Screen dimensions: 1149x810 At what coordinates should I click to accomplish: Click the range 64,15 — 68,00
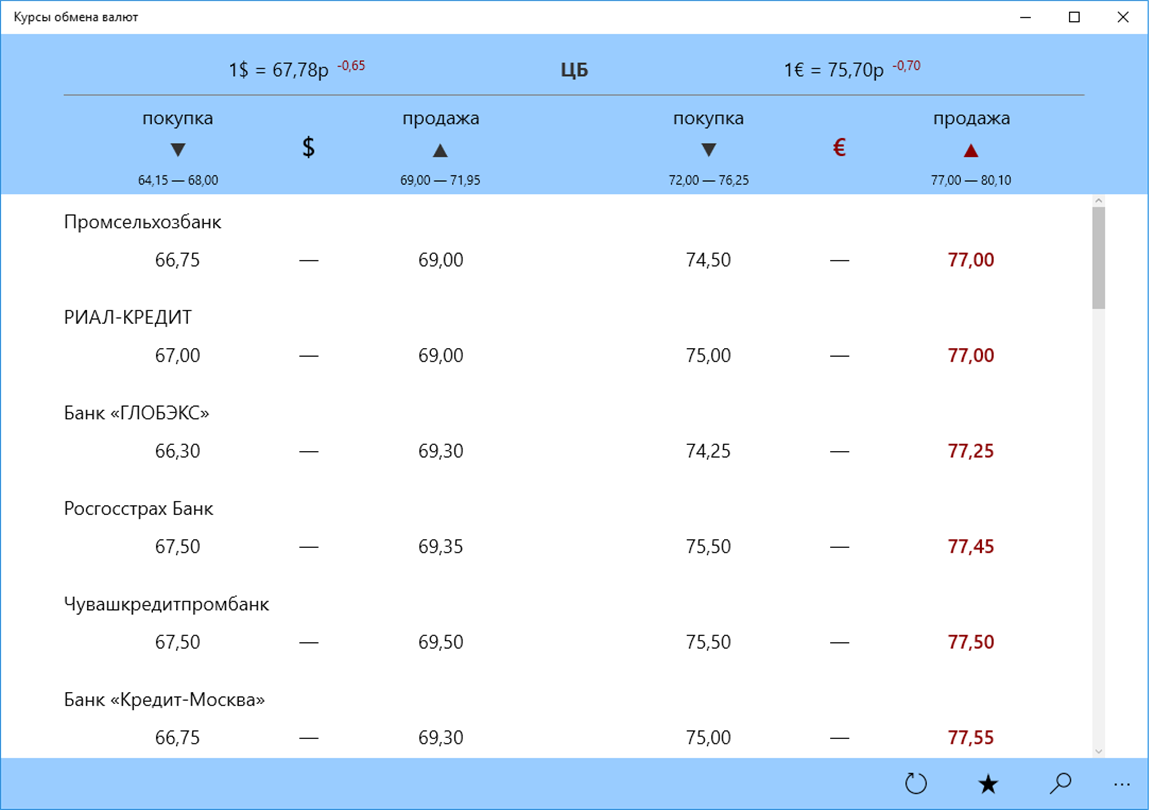(178, 180)
